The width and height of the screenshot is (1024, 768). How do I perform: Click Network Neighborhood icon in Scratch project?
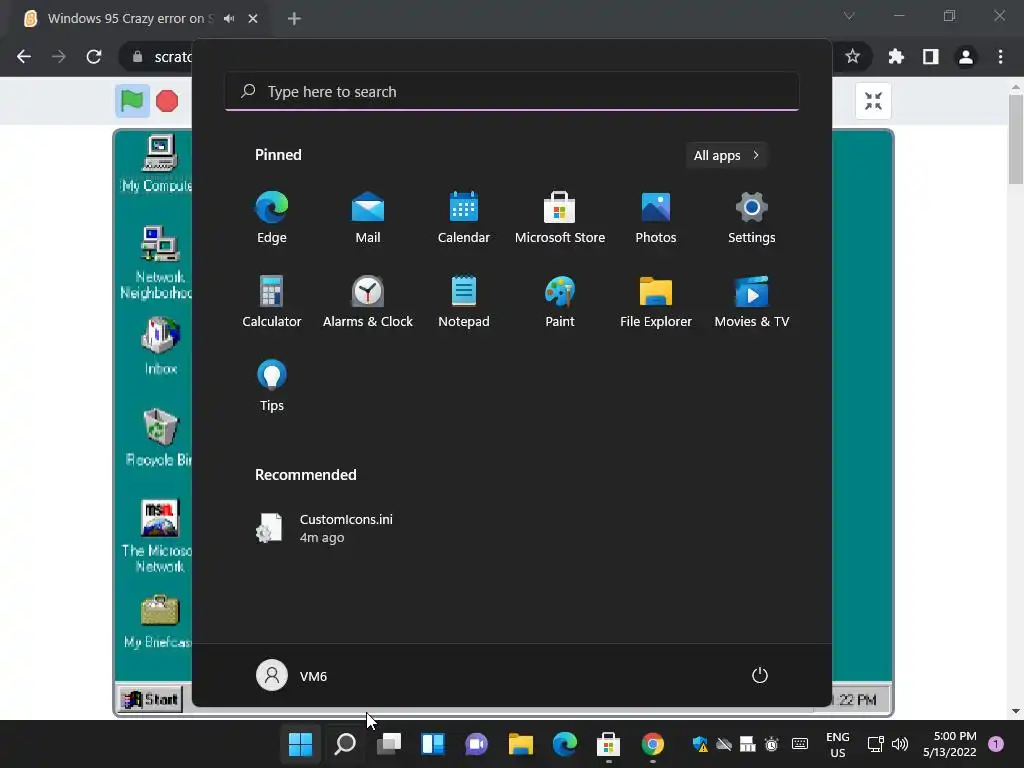[x=157, y=263]
